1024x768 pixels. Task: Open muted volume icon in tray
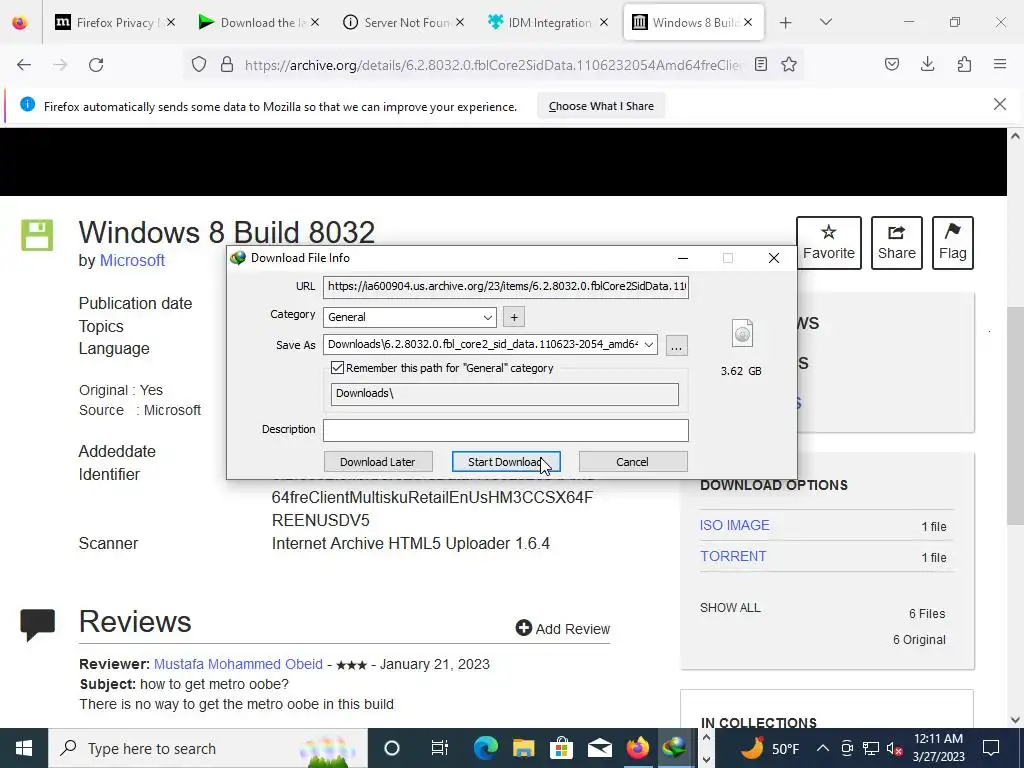tap(895, 749)
